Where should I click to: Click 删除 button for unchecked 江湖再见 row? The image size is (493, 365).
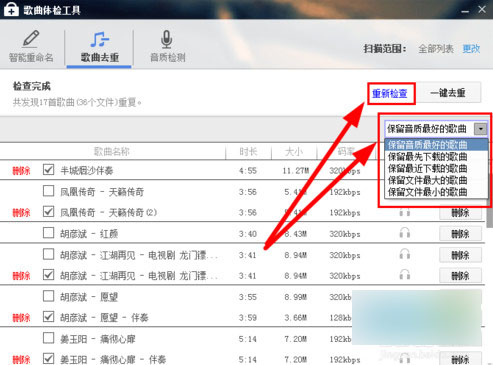tap(460, 255)
